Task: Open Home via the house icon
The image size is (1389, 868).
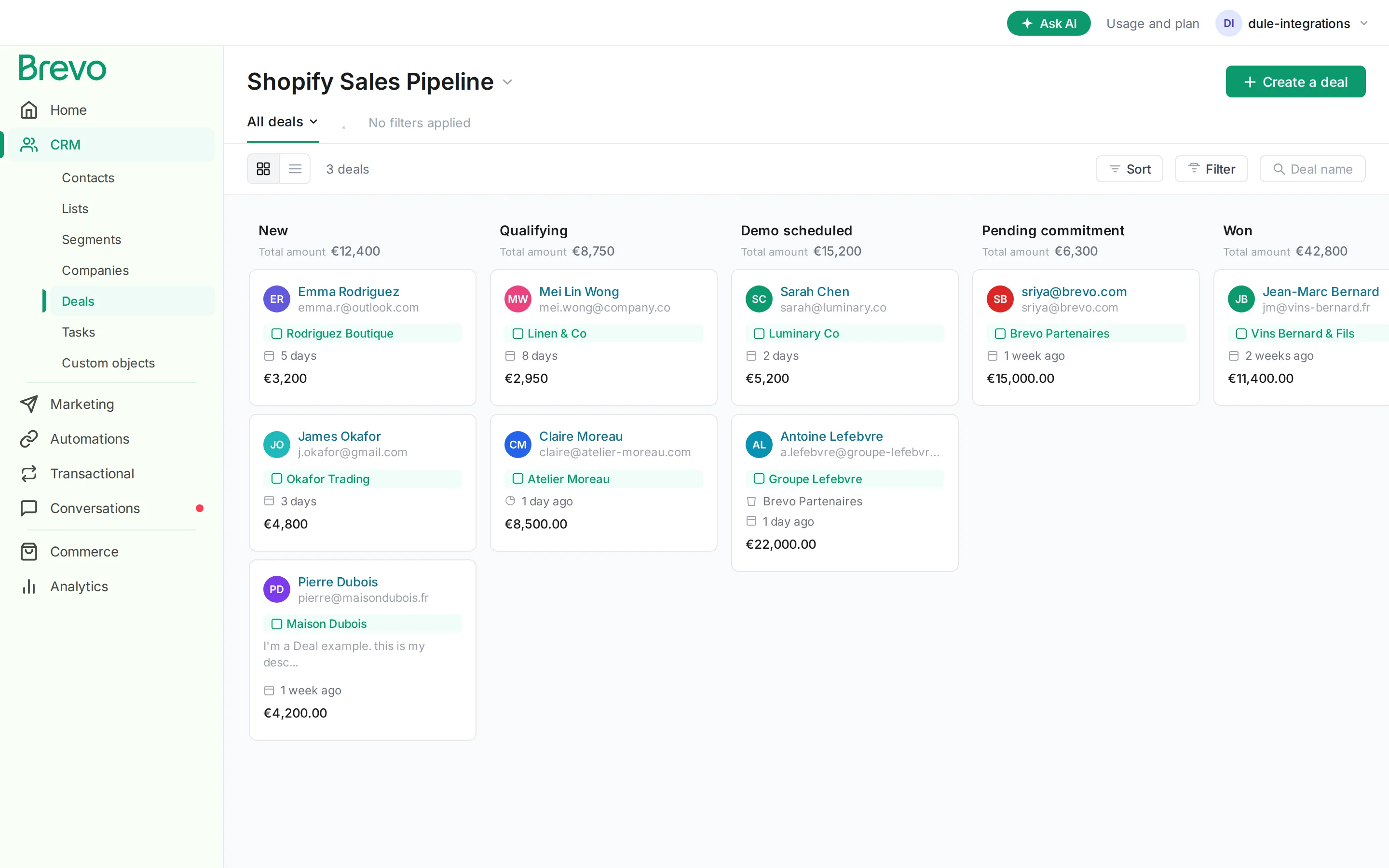Action: (29, 109)
